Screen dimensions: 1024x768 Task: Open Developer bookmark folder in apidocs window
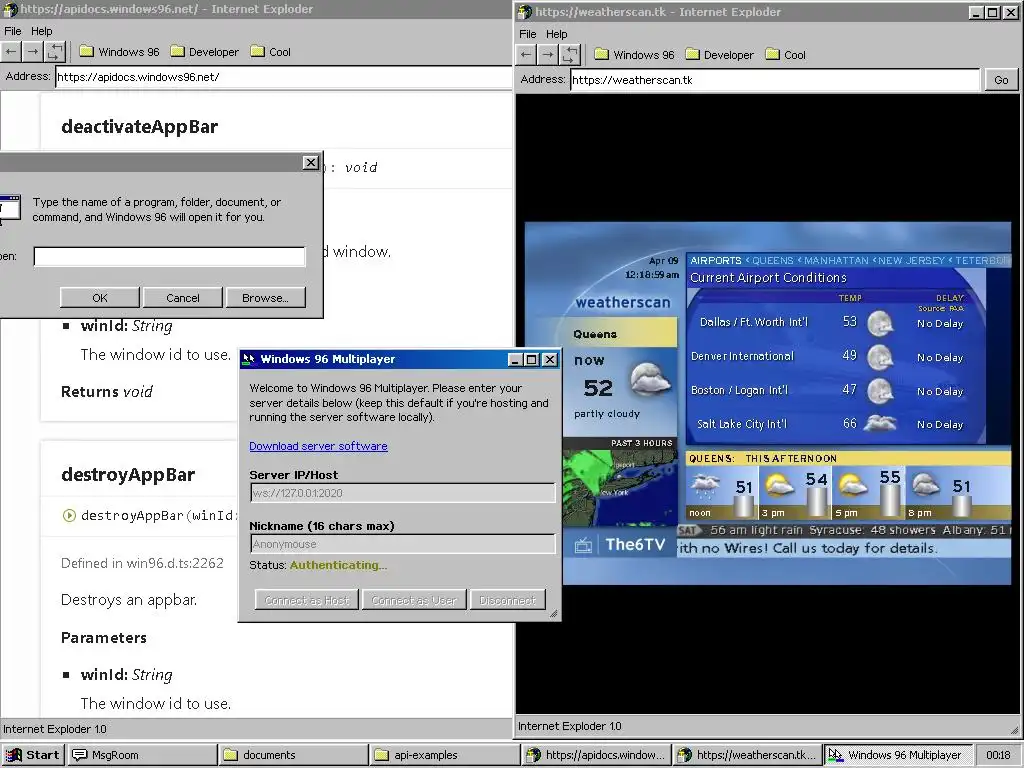coord(204,52)
